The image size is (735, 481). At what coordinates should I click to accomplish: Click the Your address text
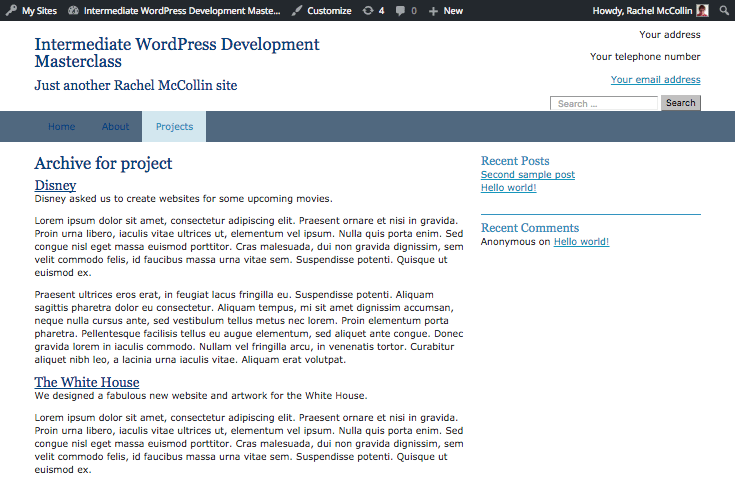pyautogui.click(x=669, y=35)
